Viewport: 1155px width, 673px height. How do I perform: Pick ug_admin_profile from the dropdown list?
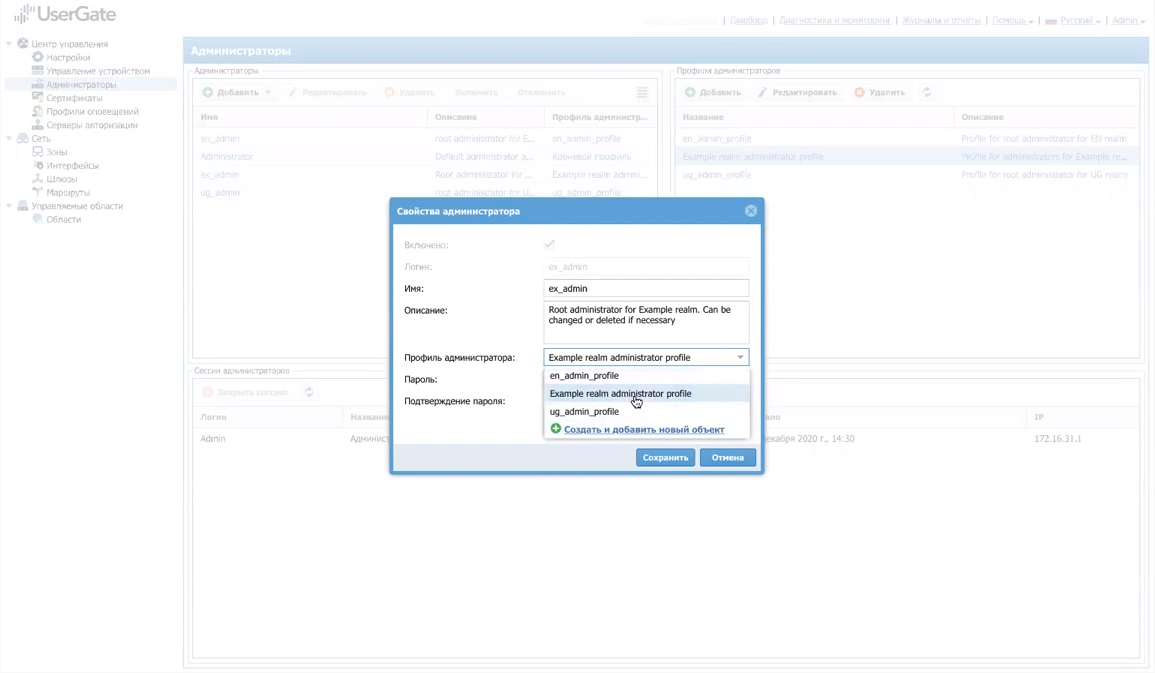click(647, 412)
